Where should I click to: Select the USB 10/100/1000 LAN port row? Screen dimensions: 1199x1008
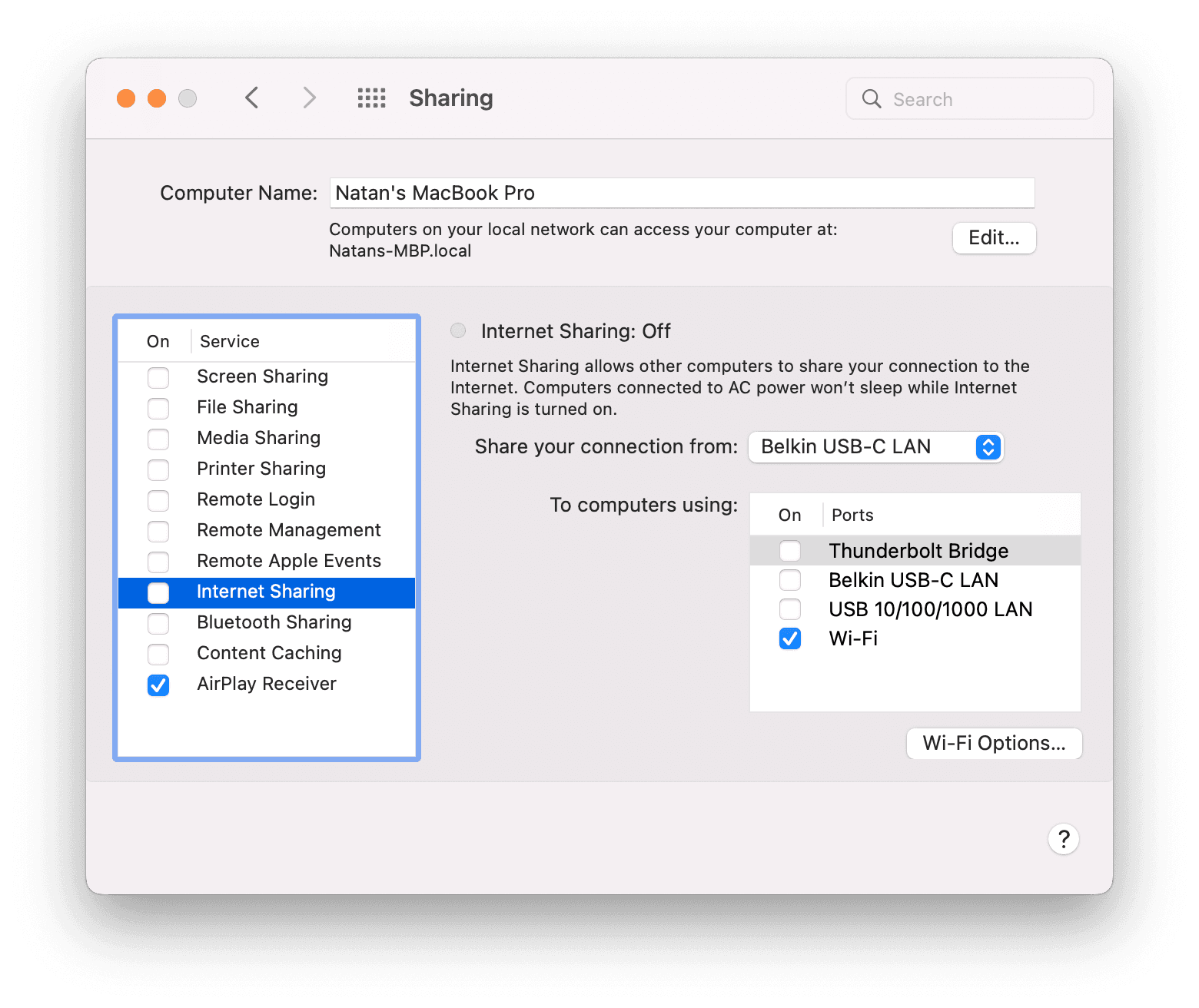[x=915, y=609]
